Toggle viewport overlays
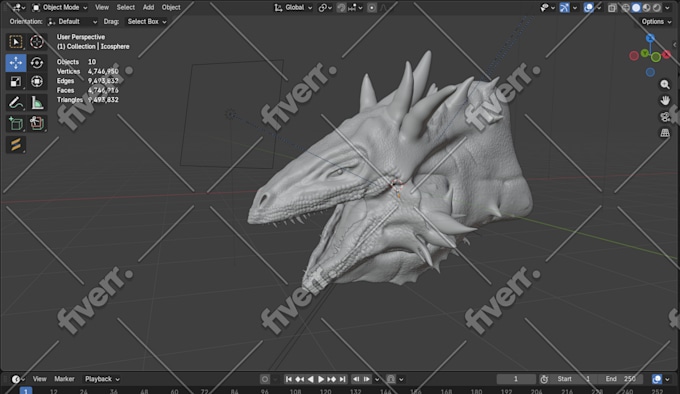680x394 pixels. tap(588, 8)
